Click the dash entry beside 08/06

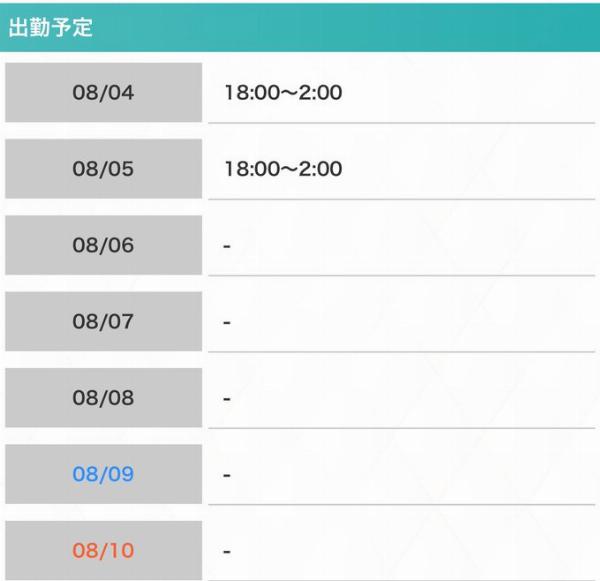click(x=227, y=246)
